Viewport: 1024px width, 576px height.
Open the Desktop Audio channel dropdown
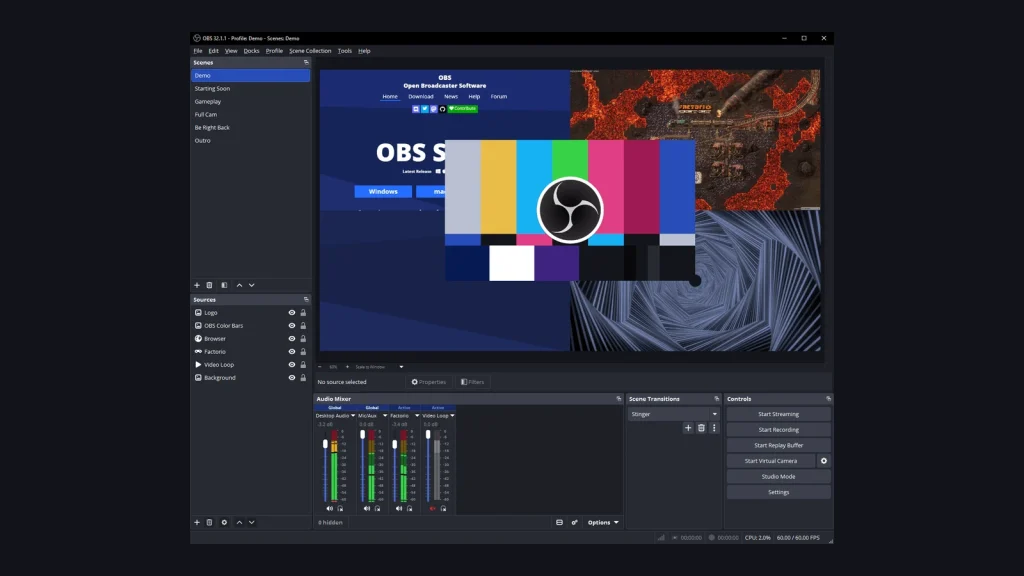click(353, 416)
